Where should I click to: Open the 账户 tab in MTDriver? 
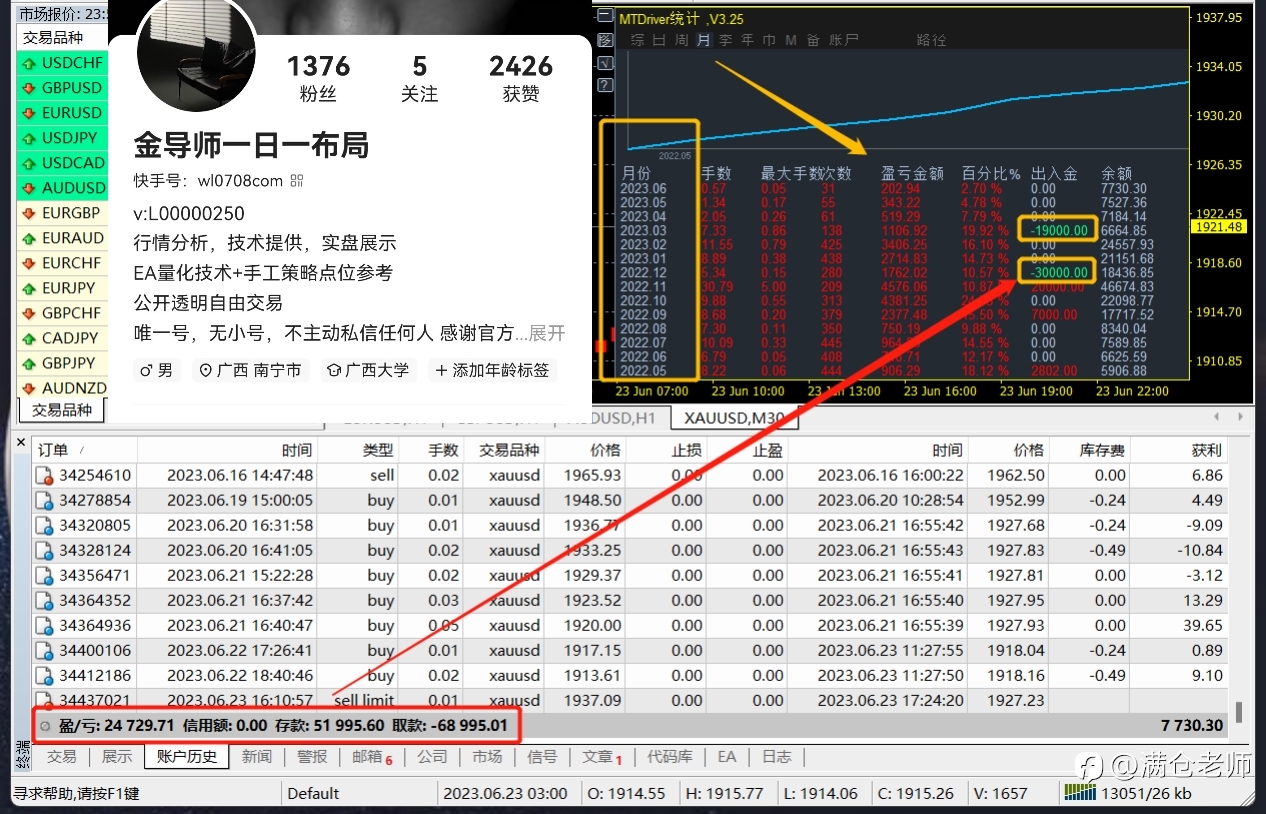(843, 40)
